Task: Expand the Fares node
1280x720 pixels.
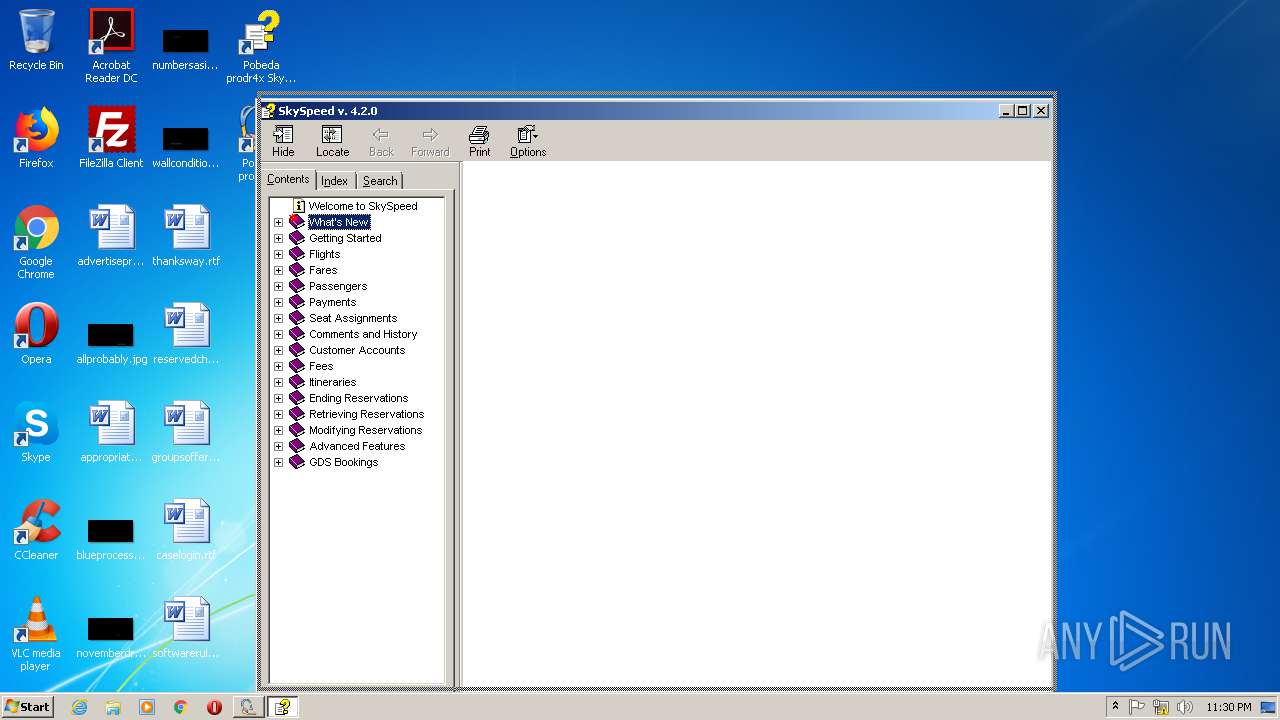Action: [x=279, y=270]
